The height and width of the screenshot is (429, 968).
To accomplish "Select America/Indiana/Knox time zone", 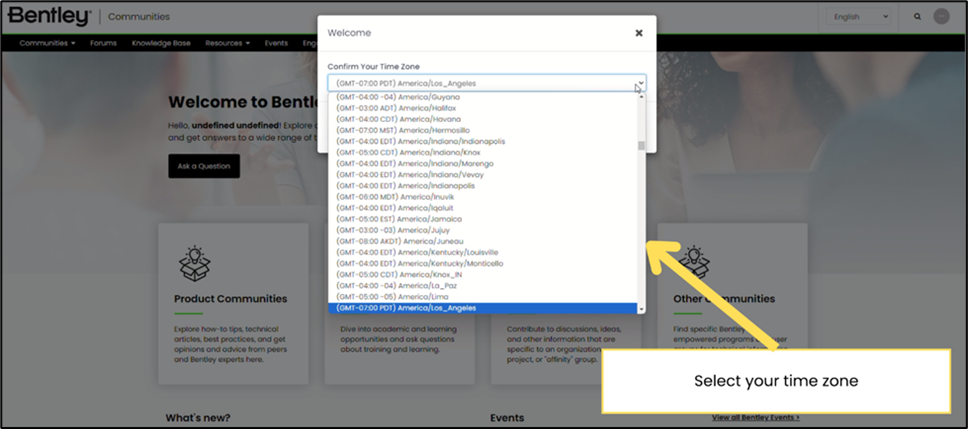I will pyautogui.click(x=482, y=152).
